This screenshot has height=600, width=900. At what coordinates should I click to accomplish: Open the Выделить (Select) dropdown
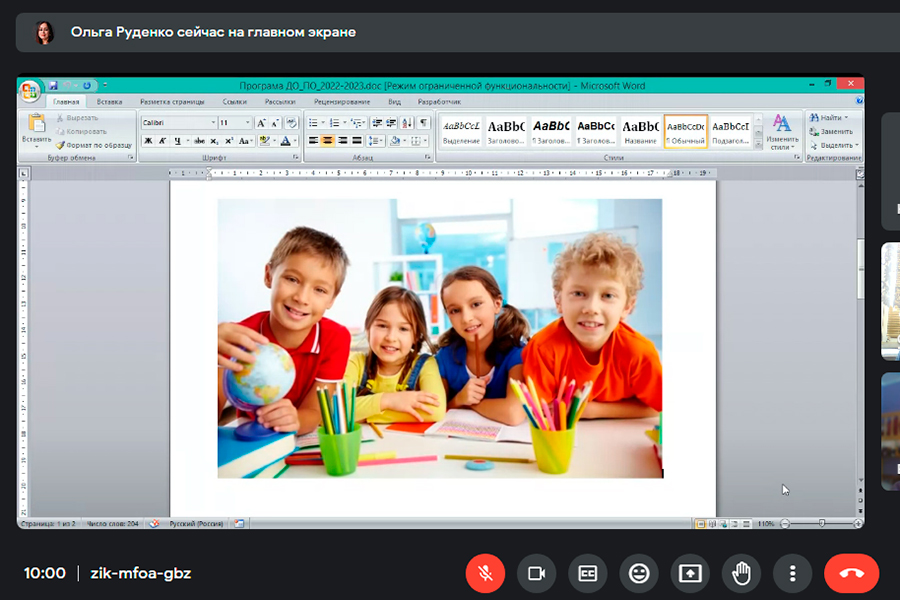click(833, 145)
